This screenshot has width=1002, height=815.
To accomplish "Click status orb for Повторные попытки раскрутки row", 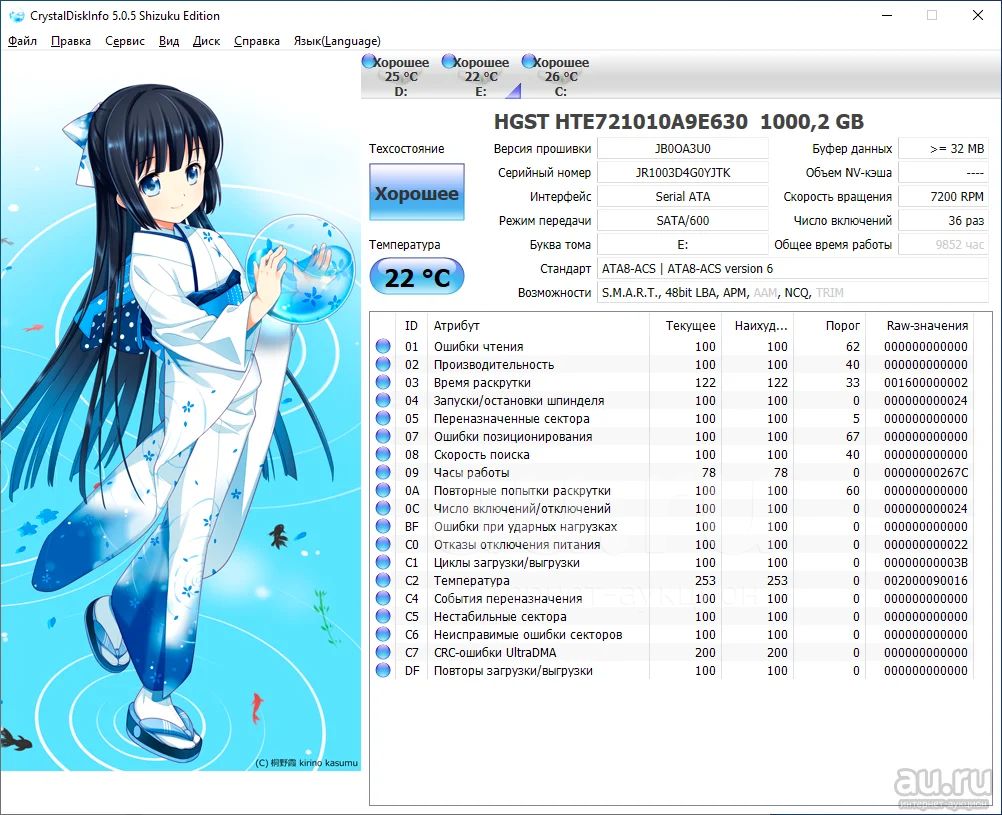I will [x=383, y=490].
